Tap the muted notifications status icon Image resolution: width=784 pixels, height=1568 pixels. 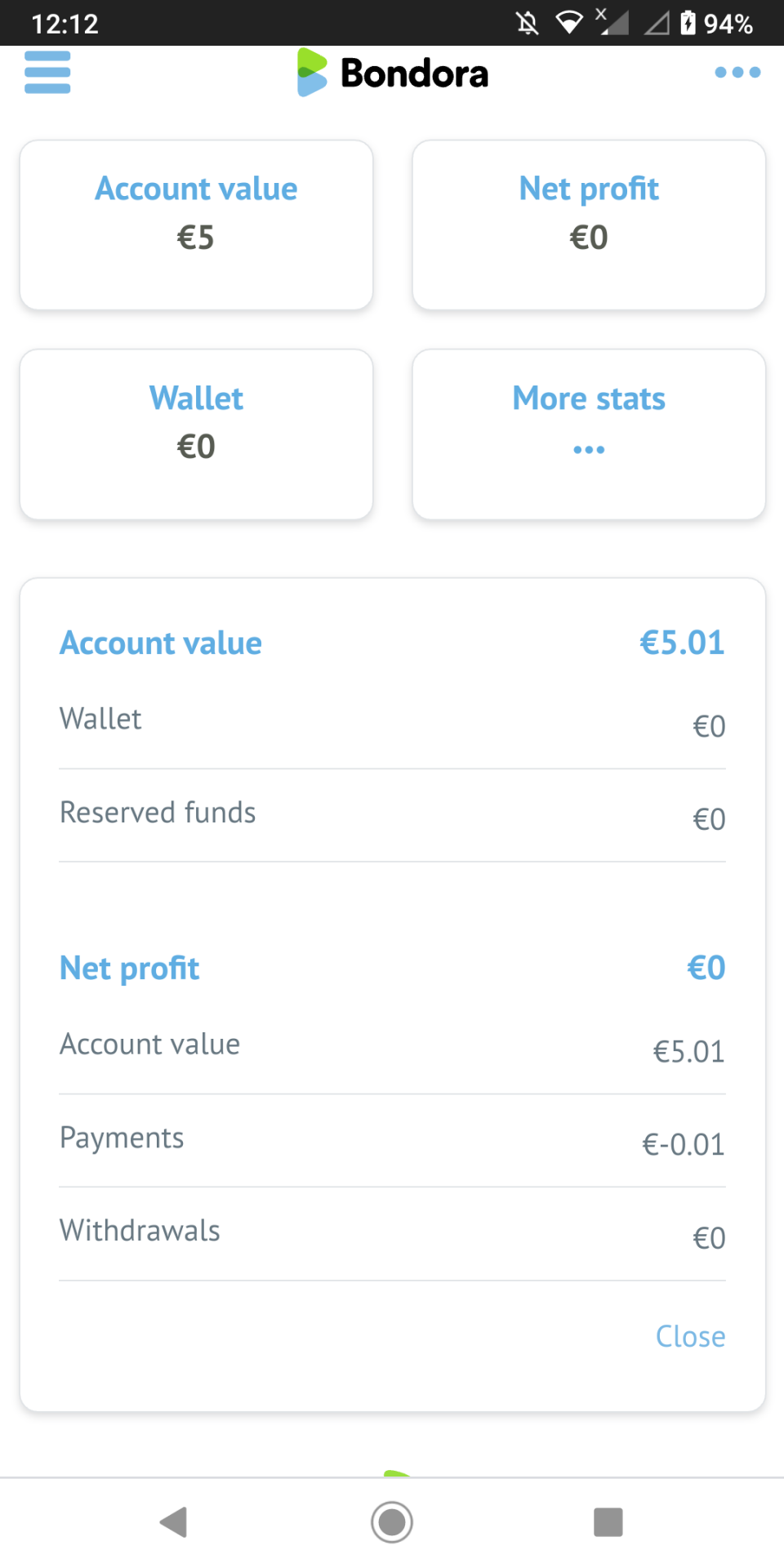tap(528, 23)
